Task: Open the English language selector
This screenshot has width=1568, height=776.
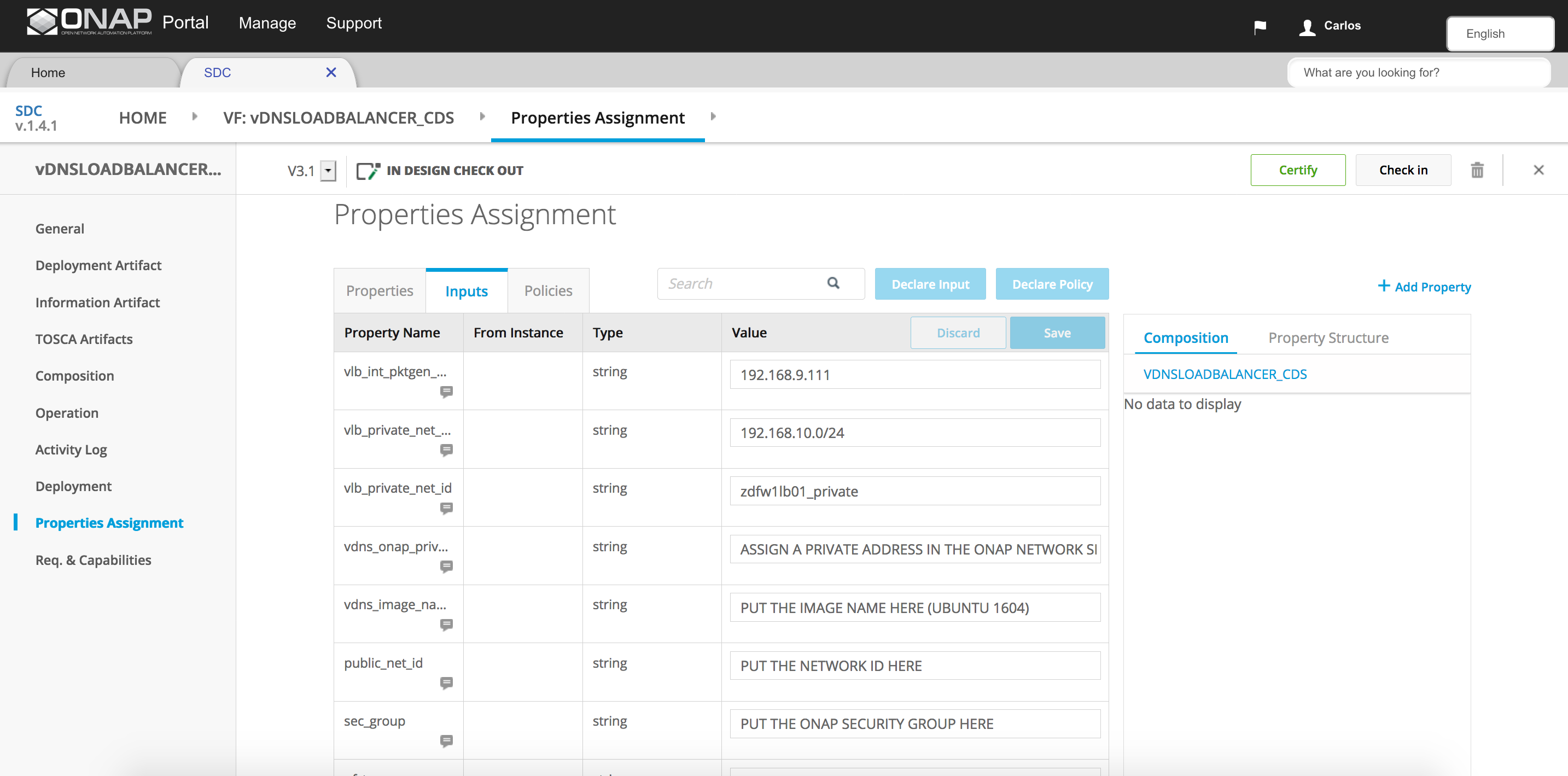Action: point(1500,34)
